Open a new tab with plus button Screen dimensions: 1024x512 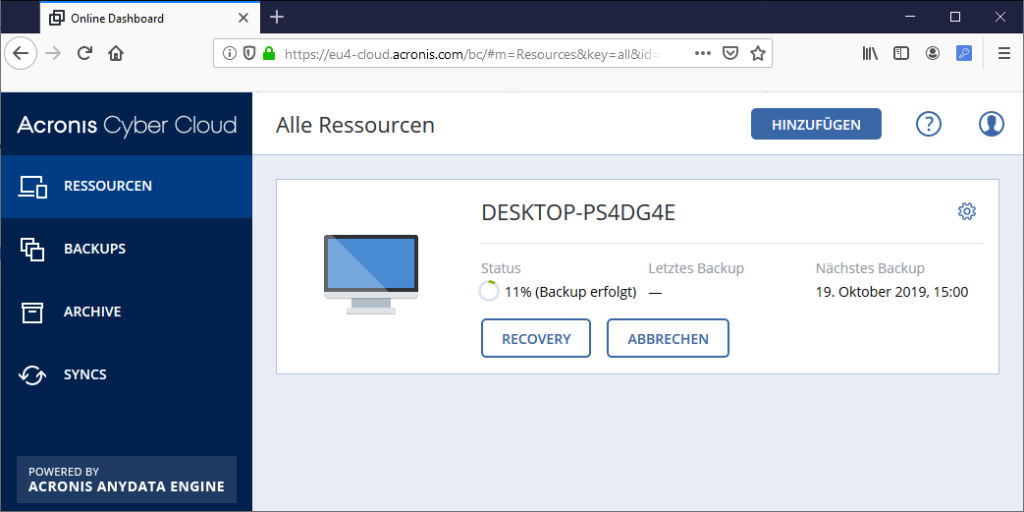277,18
